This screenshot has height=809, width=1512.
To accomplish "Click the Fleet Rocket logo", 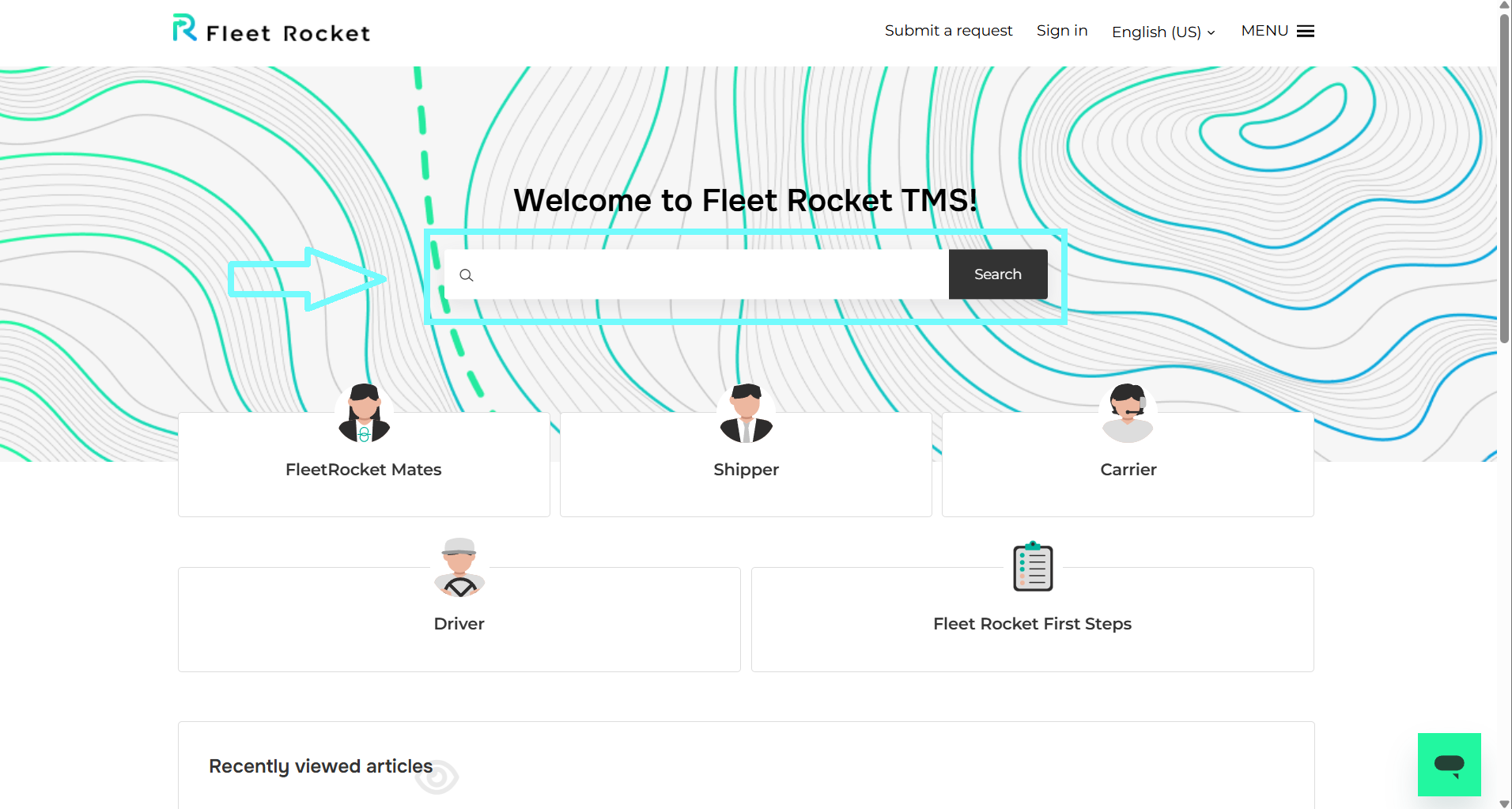I will coord(270,29).
